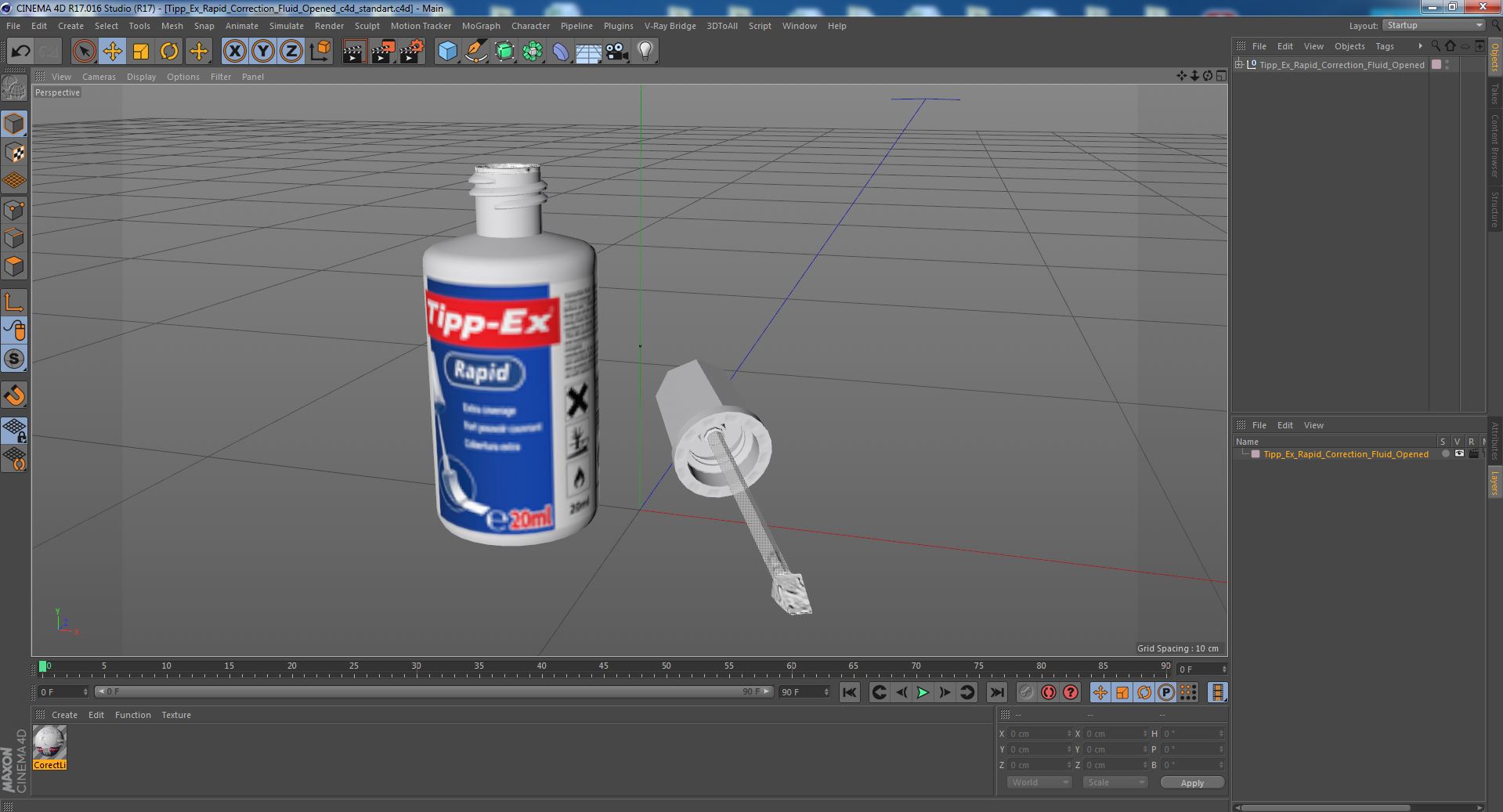Screen dimensions: 1503x812
Task: Step to next frame
Action: (945, 692)
